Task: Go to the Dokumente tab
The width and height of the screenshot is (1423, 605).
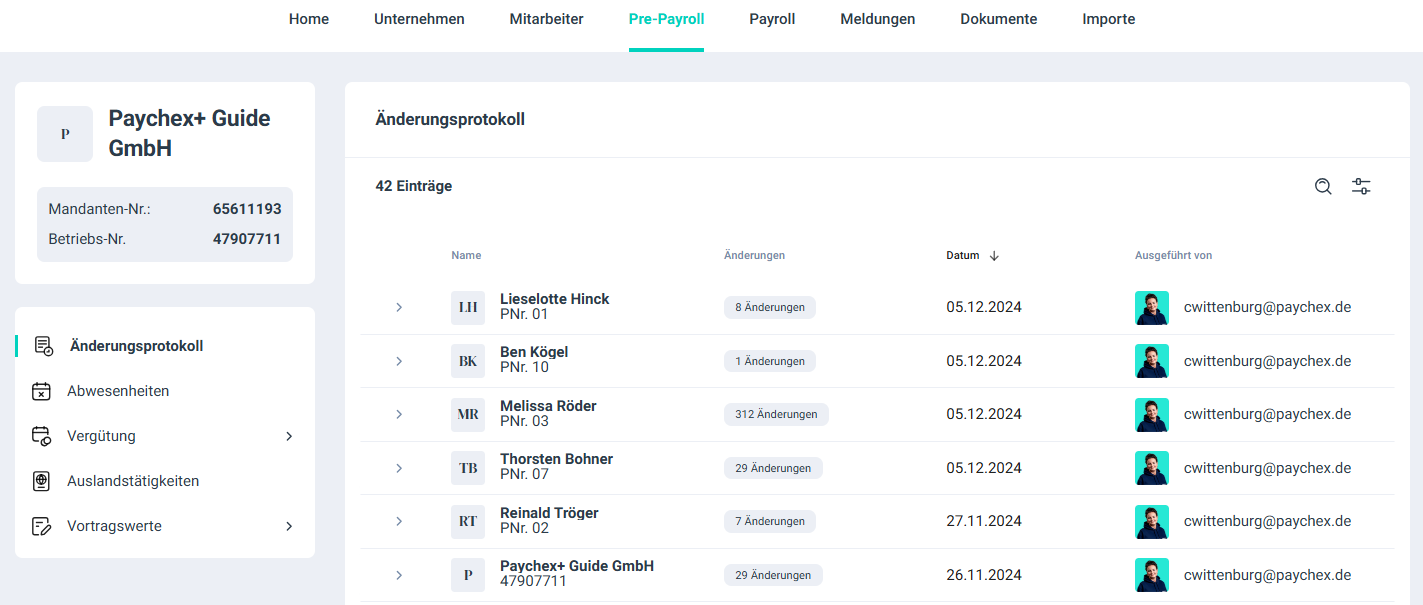Action: [998, 19]
